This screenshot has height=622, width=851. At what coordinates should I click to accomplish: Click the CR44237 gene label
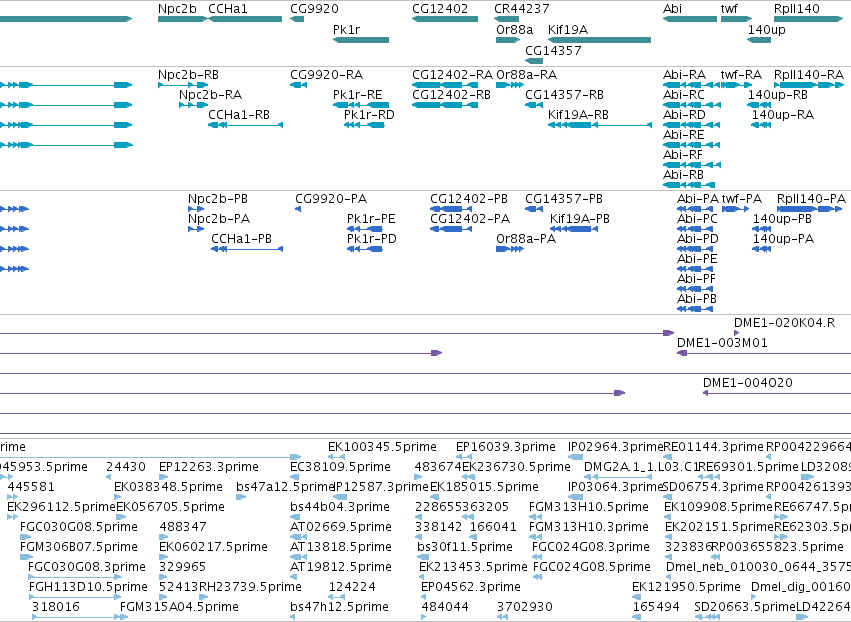[x=522, y=9]
